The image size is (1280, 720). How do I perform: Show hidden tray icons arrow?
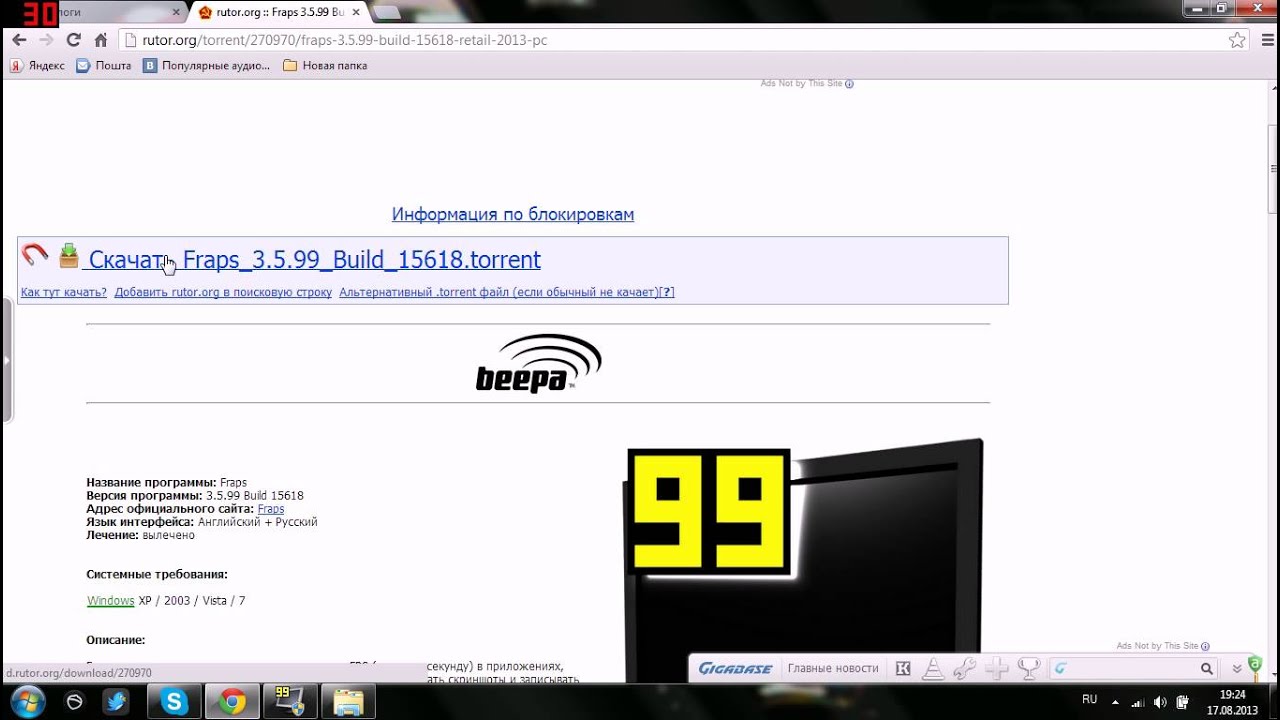click(x=1115, y=701)
